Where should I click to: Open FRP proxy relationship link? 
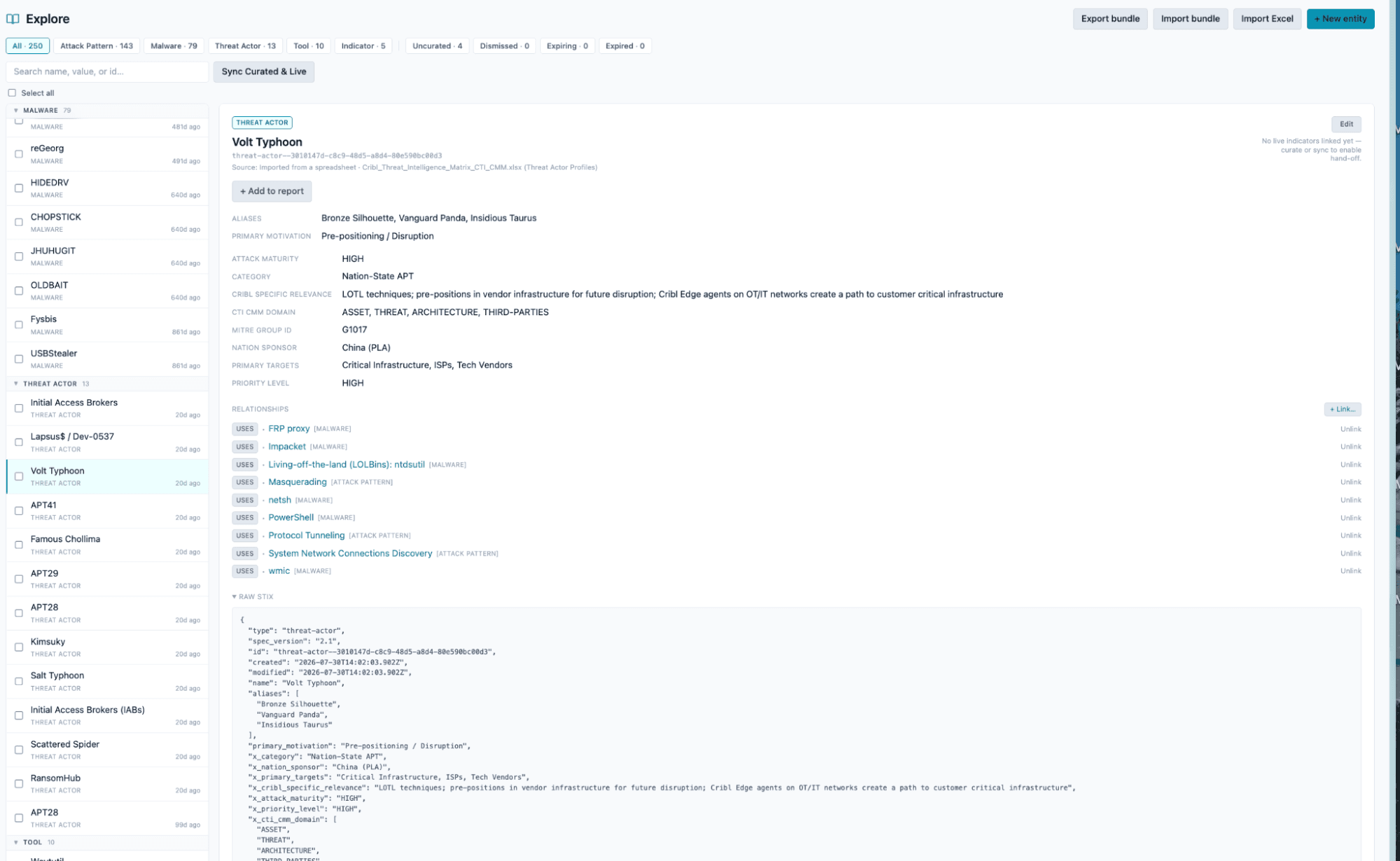point(289,429)
